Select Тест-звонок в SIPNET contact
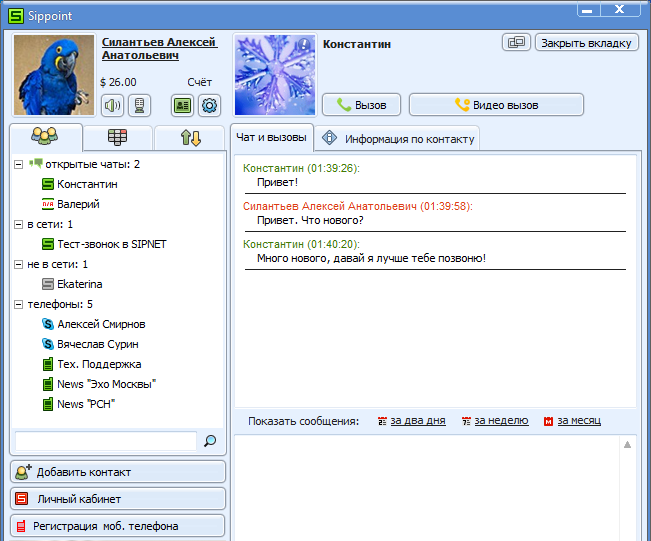 point(104,244)
